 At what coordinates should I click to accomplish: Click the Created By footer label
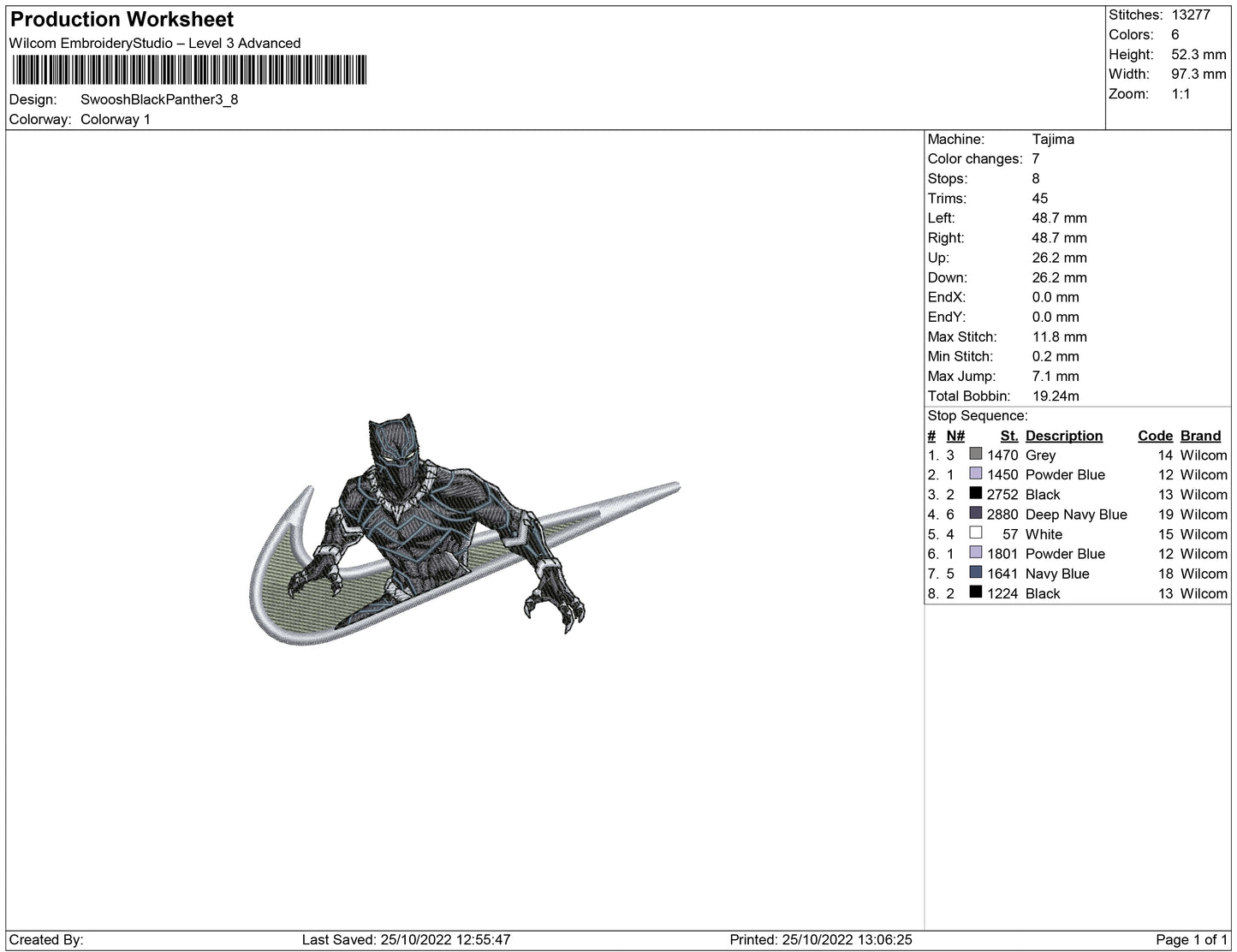pos(46,939)
